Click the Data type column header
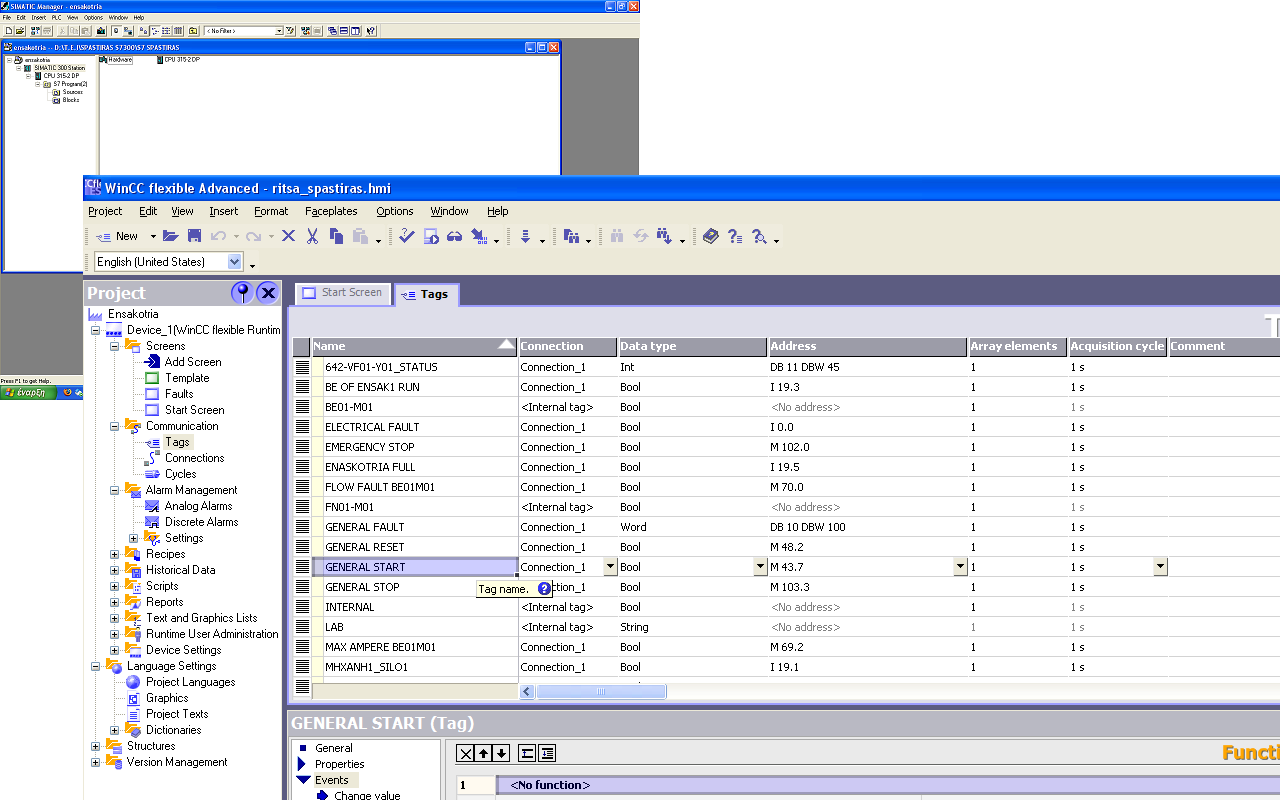This screenshot has height=800, width=1280. point(692,346)
